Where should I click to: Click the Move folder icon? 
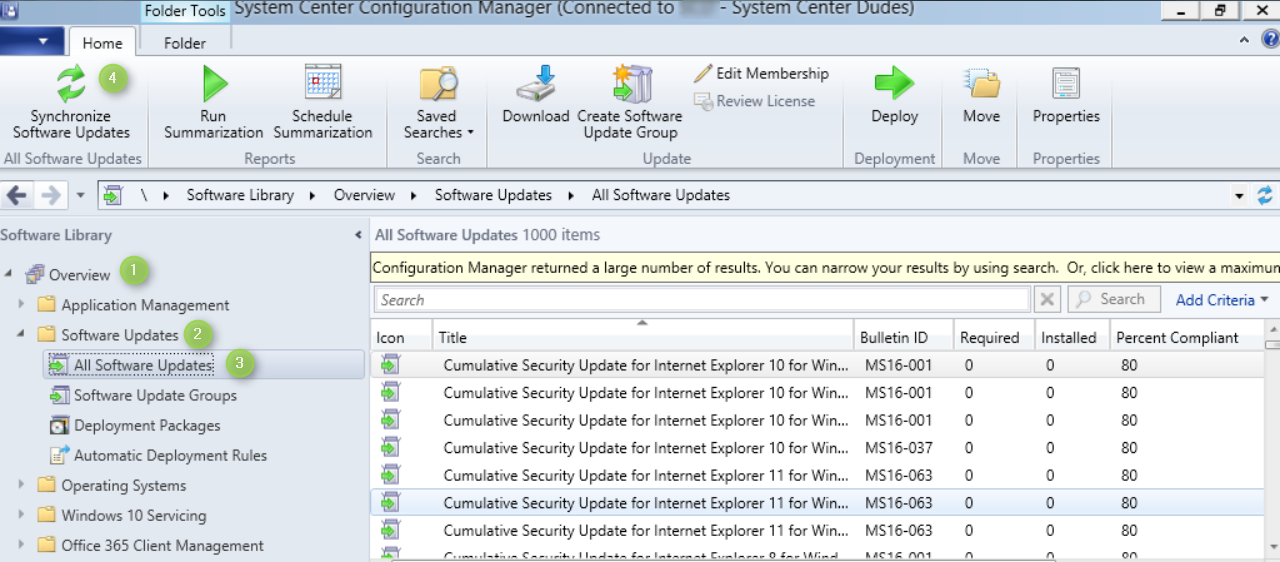[982, 84]
